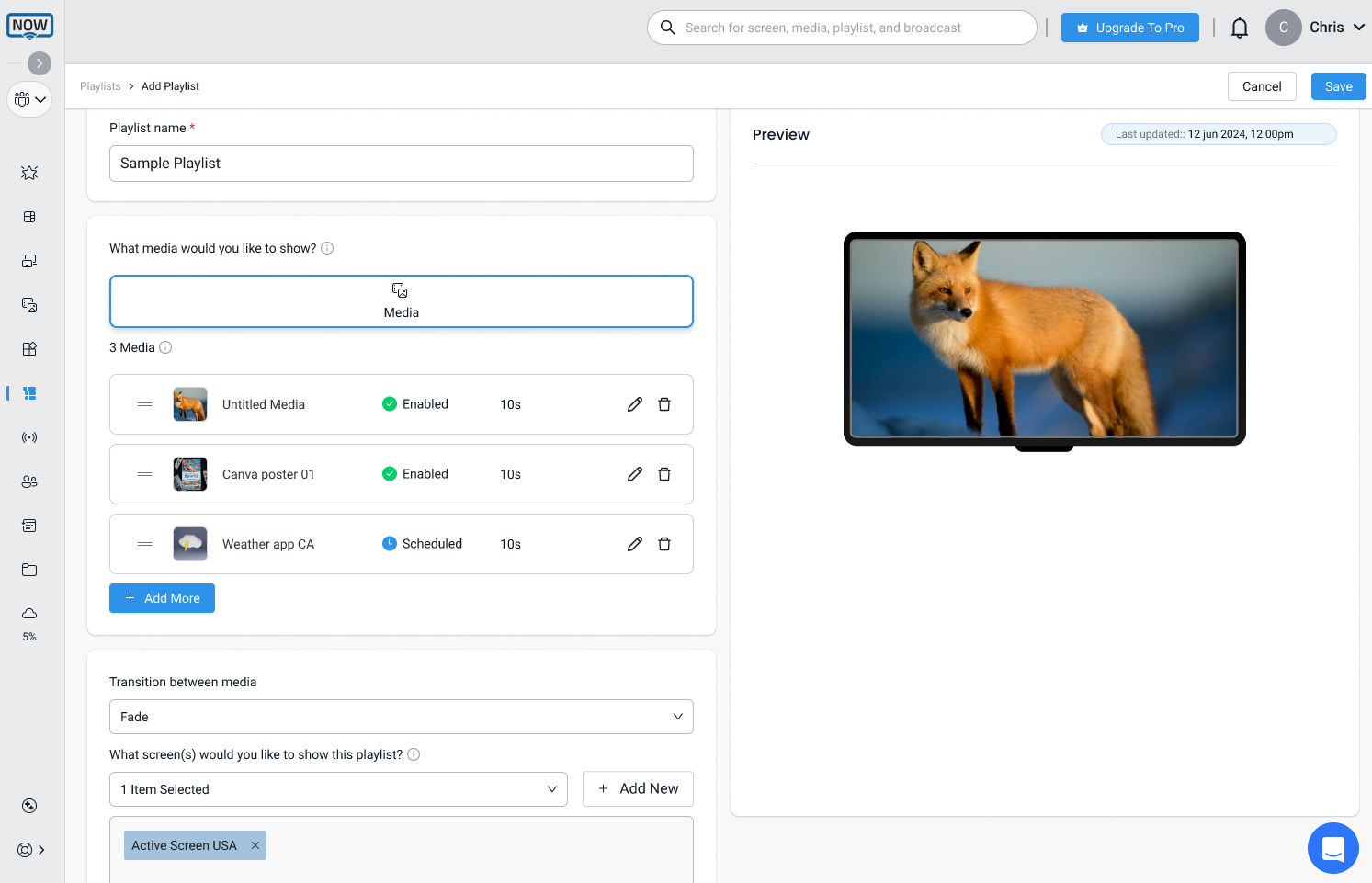Viewport: 1372px width, 883px height.
Task: Open the Apps section from the sidebar
Action: tap(28, 349)
